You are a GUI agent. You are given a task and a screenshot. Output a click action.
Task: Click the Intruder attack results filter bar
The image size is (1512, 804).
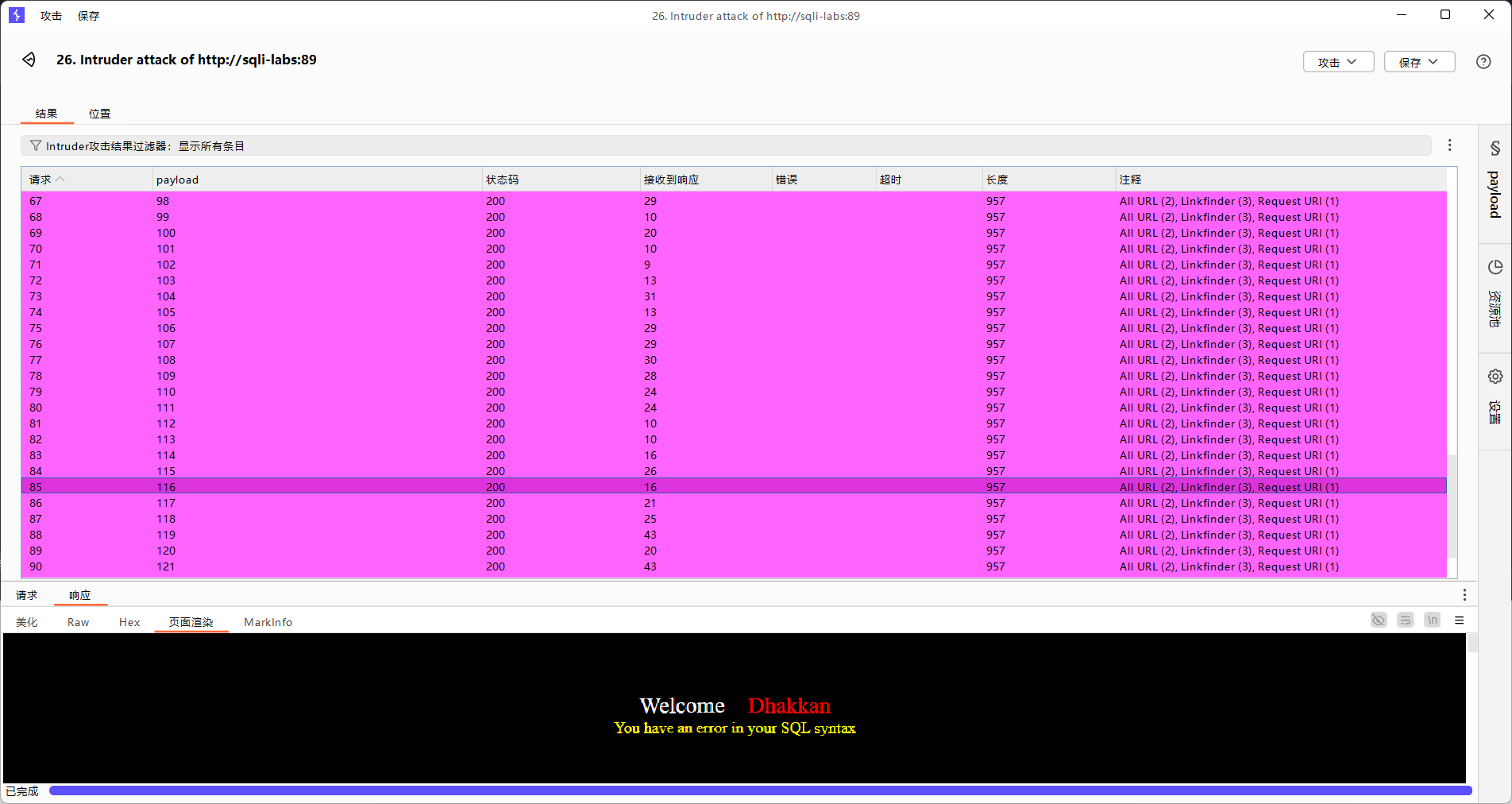pyautogui.click(x=726, y=146)
